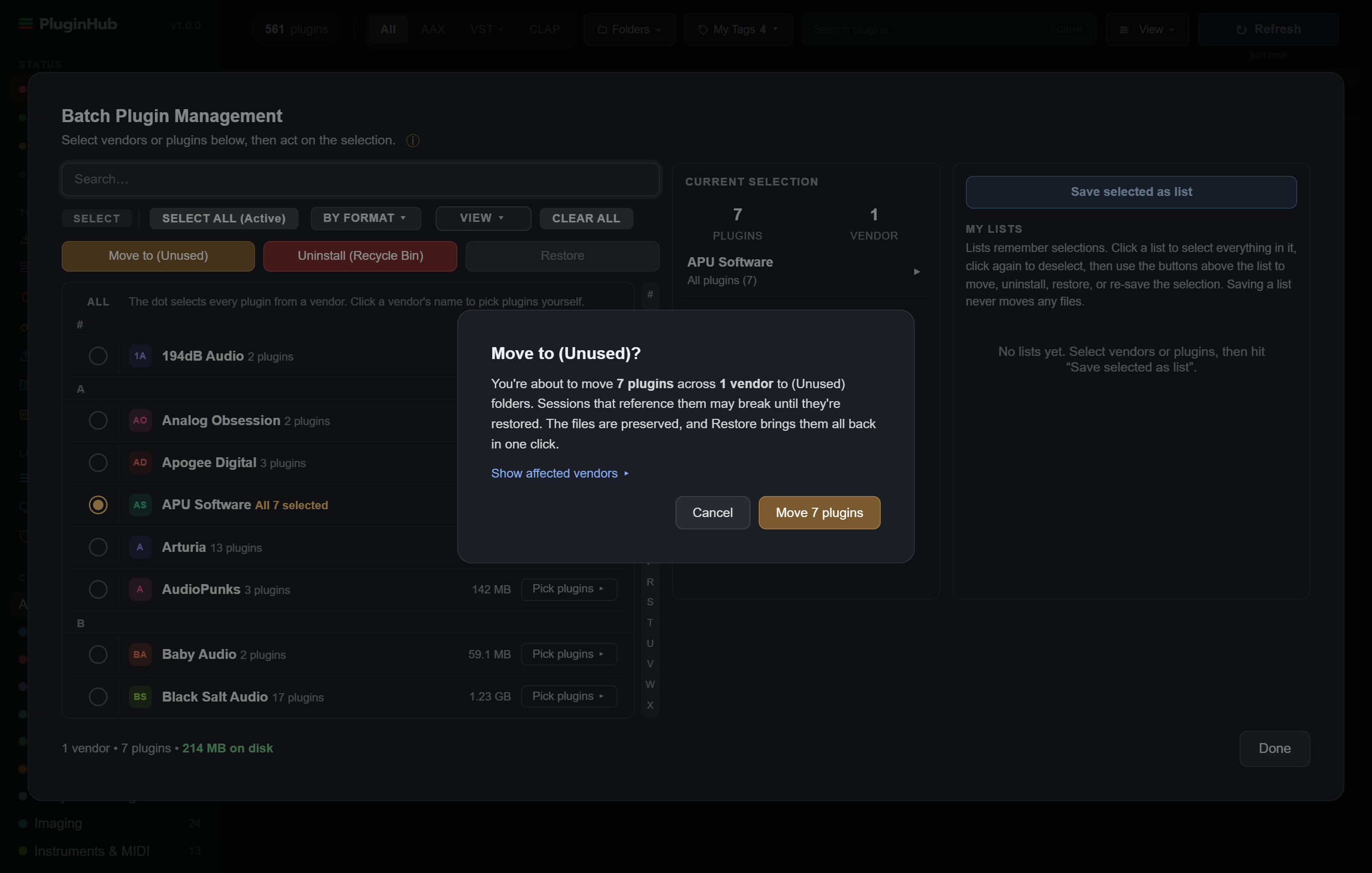Open Pick plugins for AudioPunks
This screenshot has height=873, width=1372.
click(x=569, y=589)
